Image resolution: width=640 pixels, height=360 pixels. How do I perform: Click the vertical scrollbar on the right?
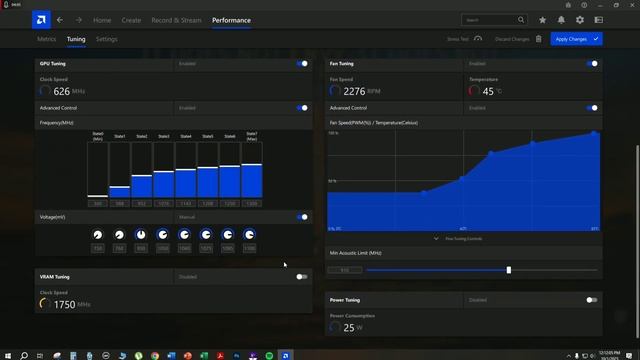tap(637, 242)
